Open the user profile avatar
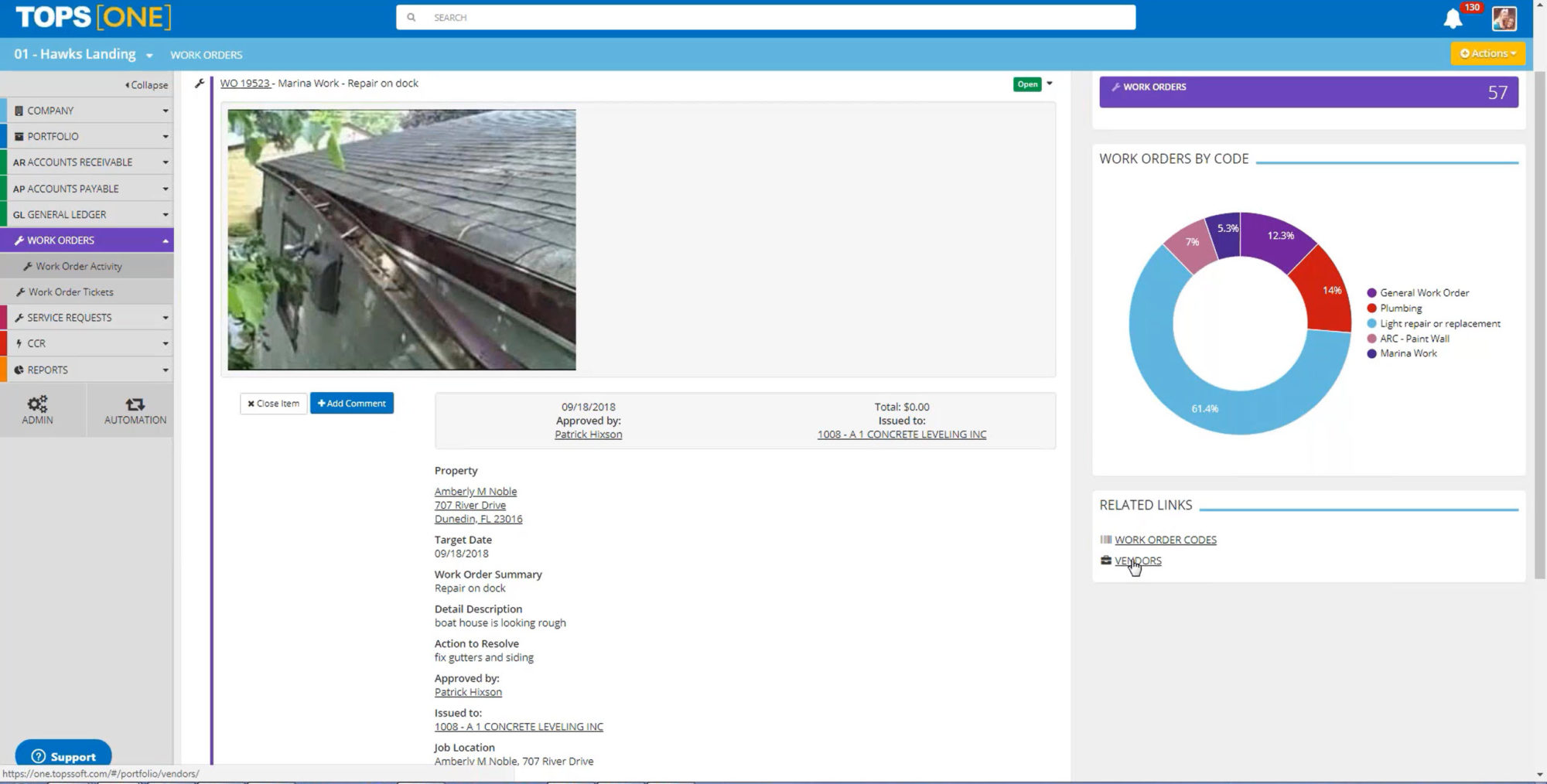This screenshot has width=1547, height=784. (x=1504, y=19)
